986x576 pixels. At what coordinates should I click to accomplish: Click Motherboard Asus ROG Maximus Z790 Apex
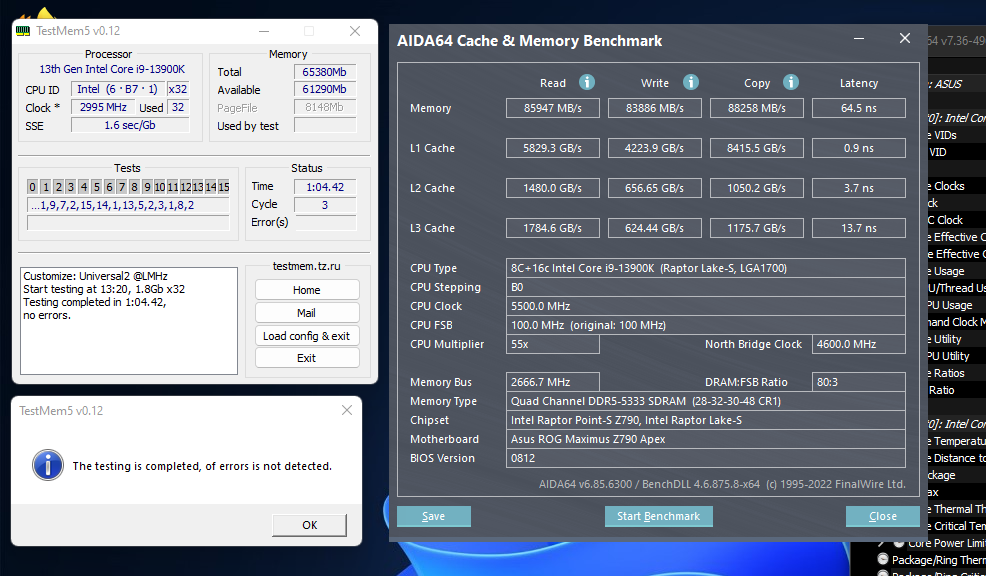[706, 439]
